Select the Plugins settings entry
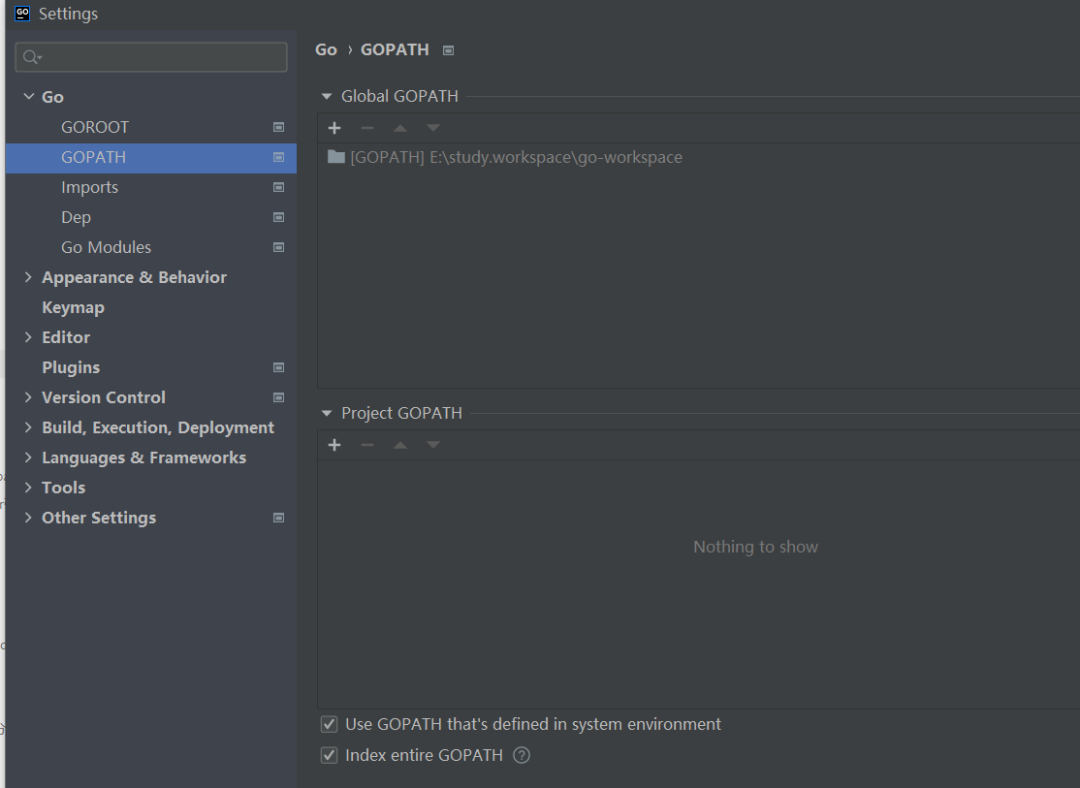The height and width of the screenshot is (788, 1080). (71, 367)
